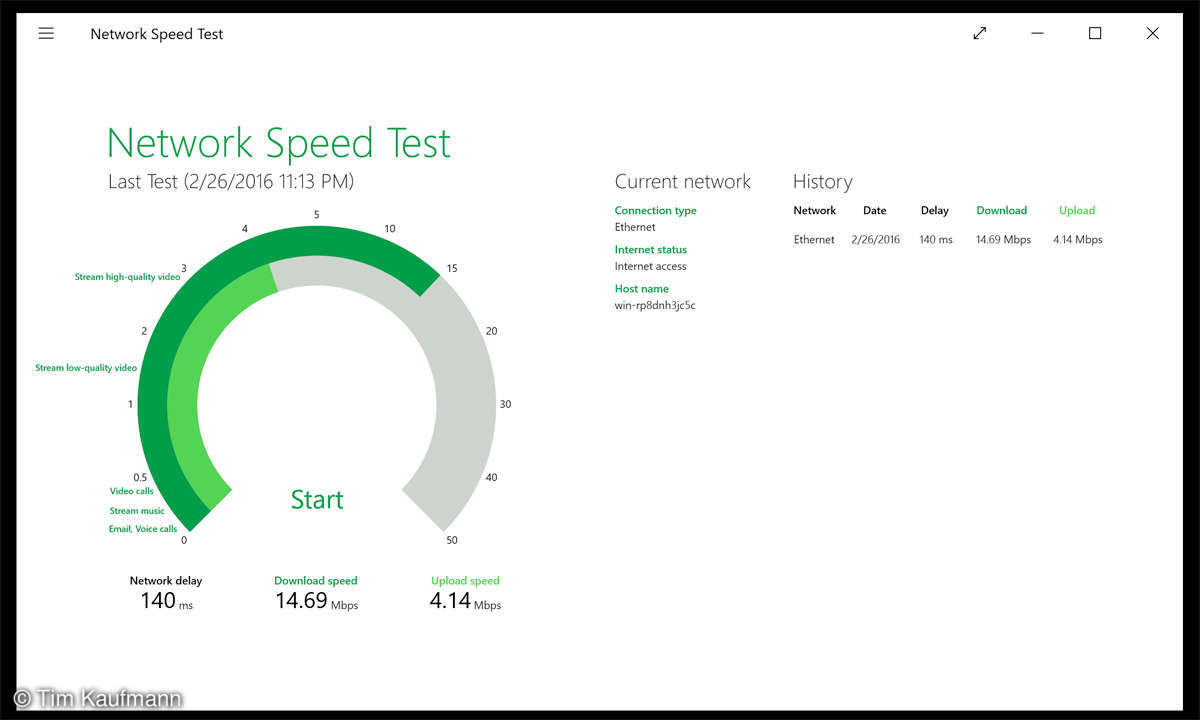
Task: Click the History section heading
Action: coord(823,181)
